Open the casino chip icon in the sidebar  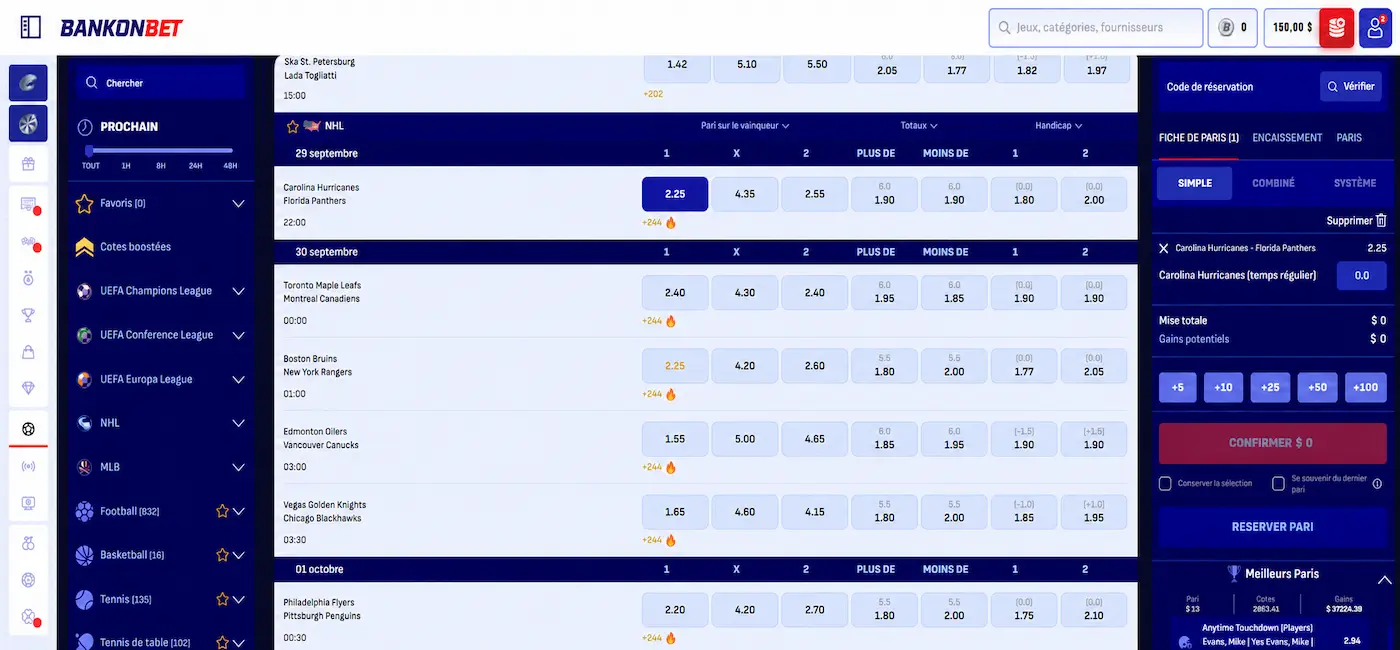click(28, 580)
